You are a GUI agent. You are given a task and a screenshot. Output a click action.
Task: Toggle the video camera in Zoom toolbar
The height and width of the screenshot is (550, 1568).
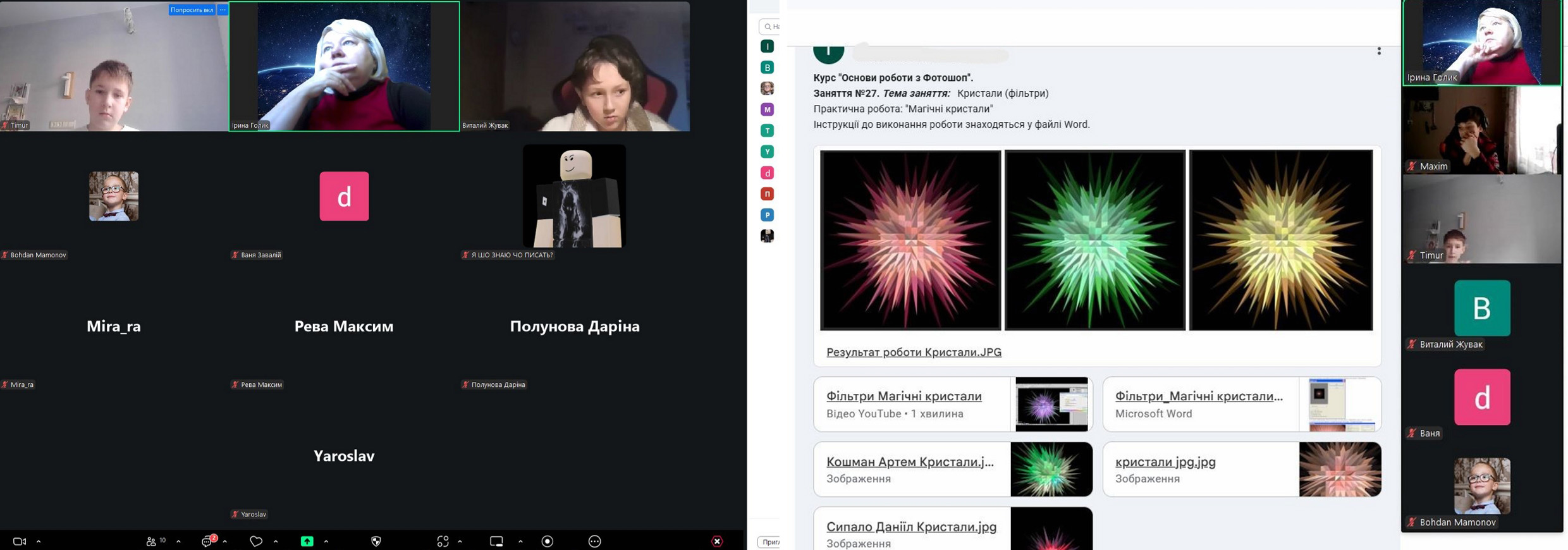coord(20,542)
